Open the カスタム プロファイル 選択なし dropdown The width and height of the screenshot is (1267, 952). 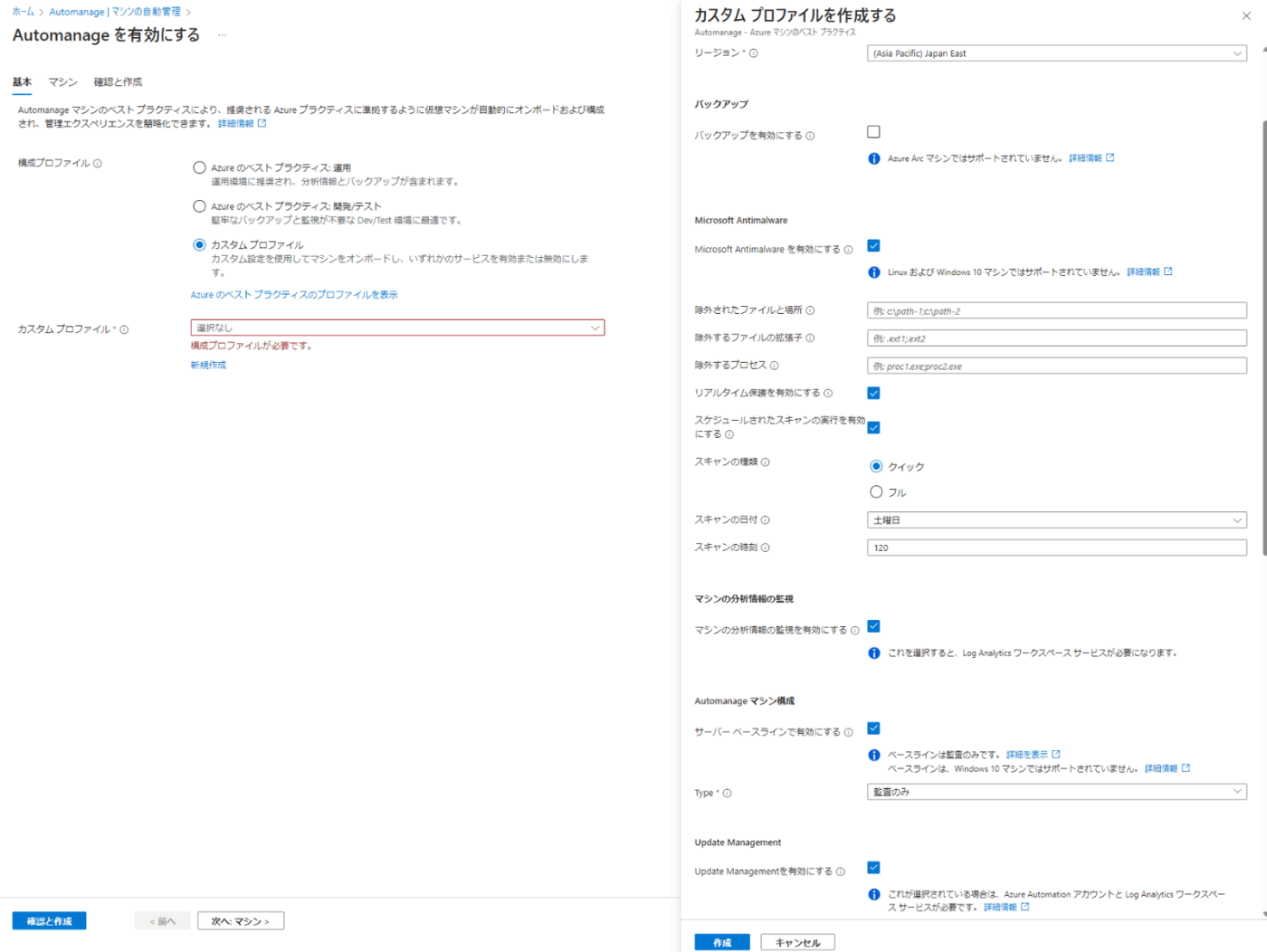click(x=397, y=328)
